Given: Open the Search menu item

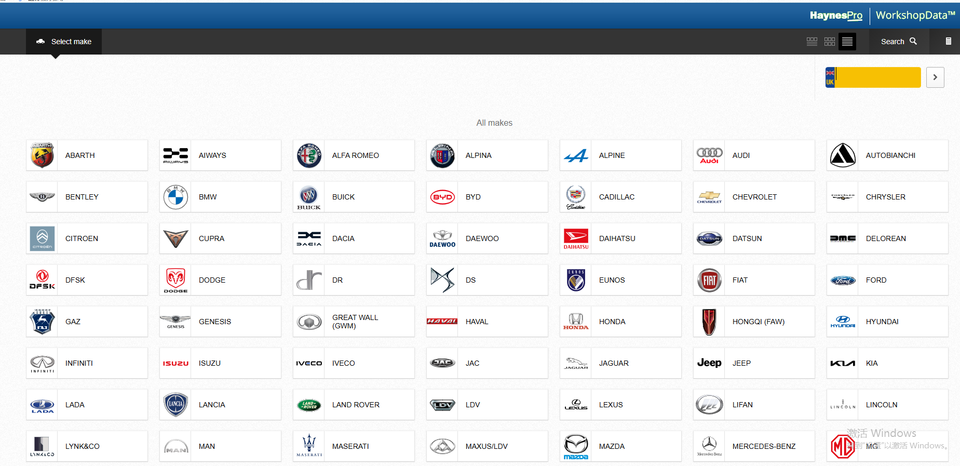Looking at the screenshot, I should point(898,41).
